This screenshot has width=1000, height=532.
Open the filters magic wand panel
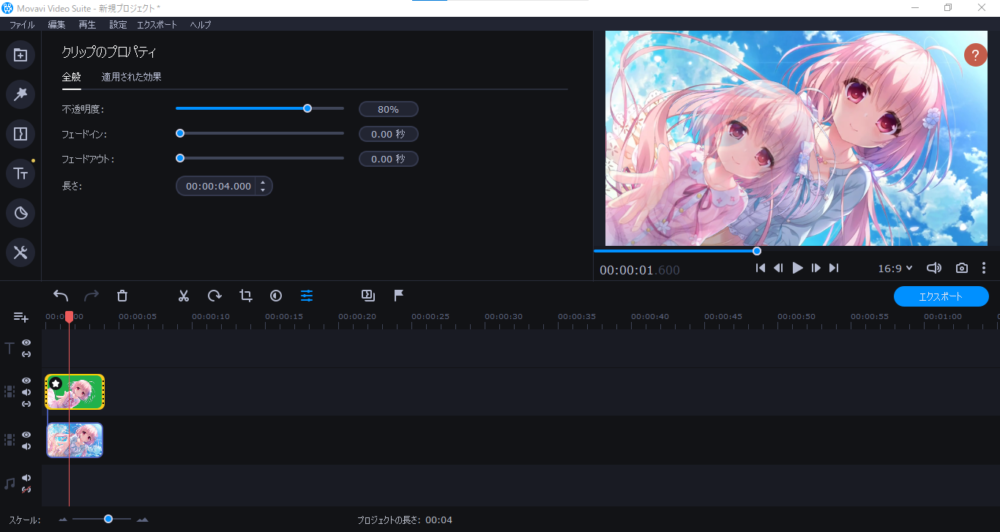tap(20, 94)
